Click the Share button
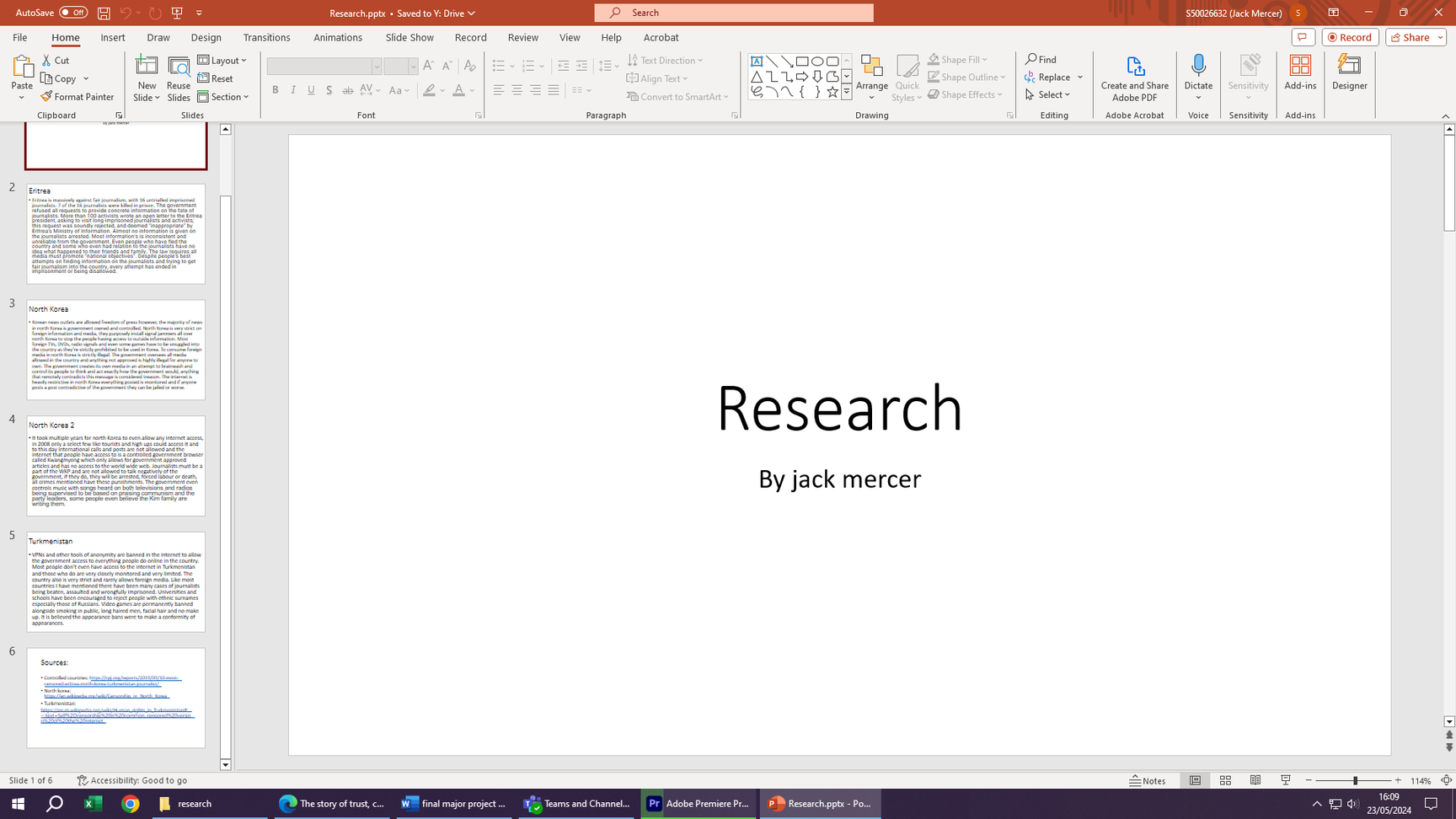The width and height of the screenshot is (1456, 819). [1416, 37]
